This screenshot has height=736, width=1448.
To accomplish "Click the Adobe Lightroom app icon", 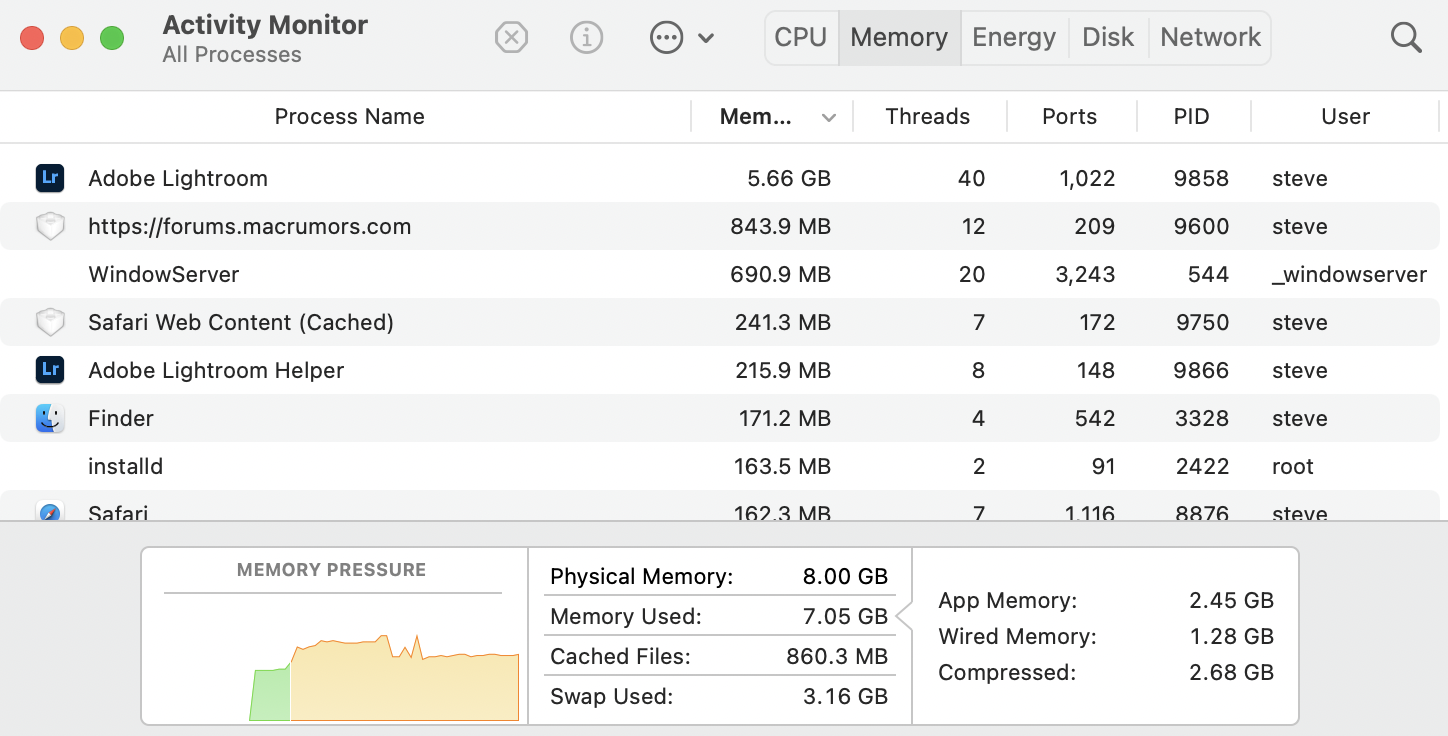I will click(50, 178).
